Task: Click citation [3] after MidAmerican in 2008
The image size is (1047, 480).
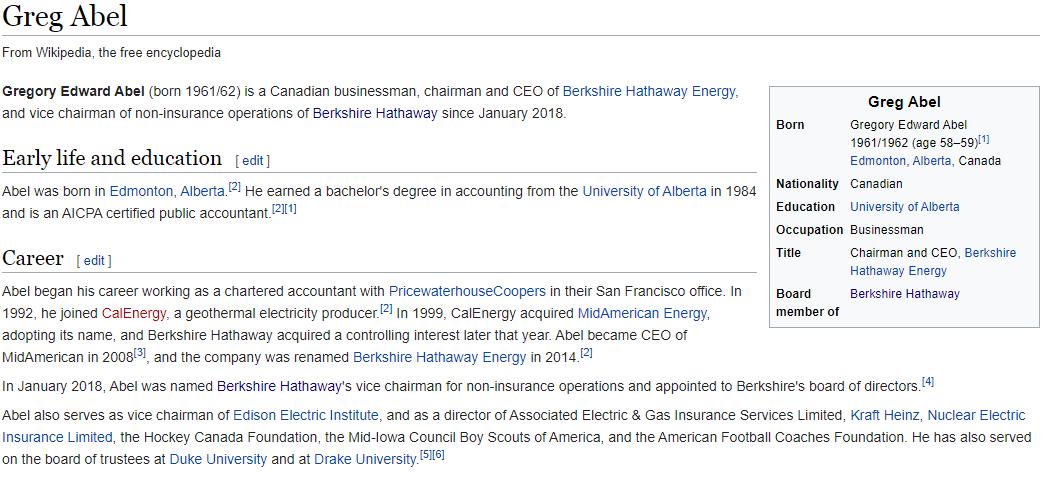Action: (140, 352)
